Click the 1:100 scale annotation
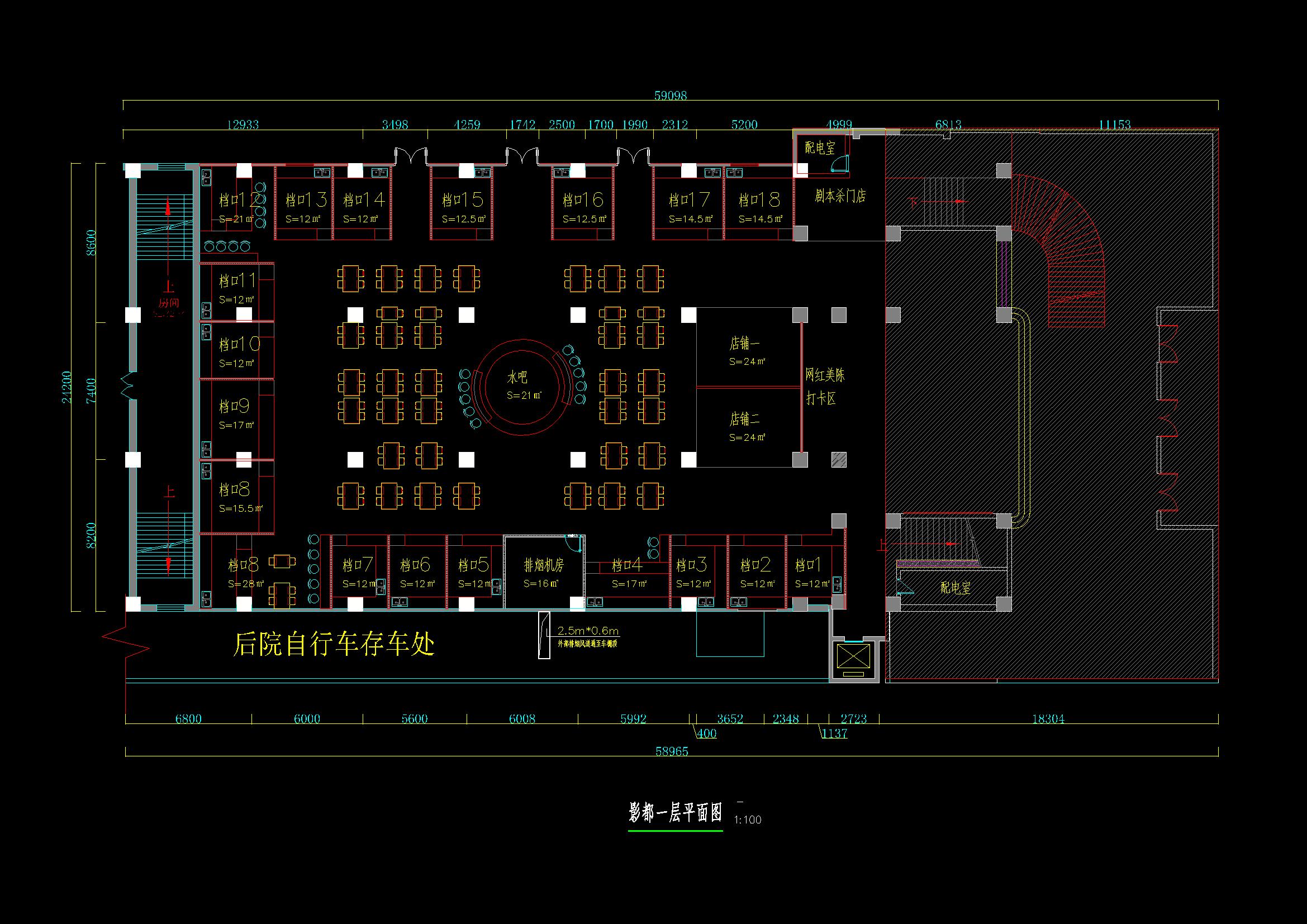 (x=748, y=820)
